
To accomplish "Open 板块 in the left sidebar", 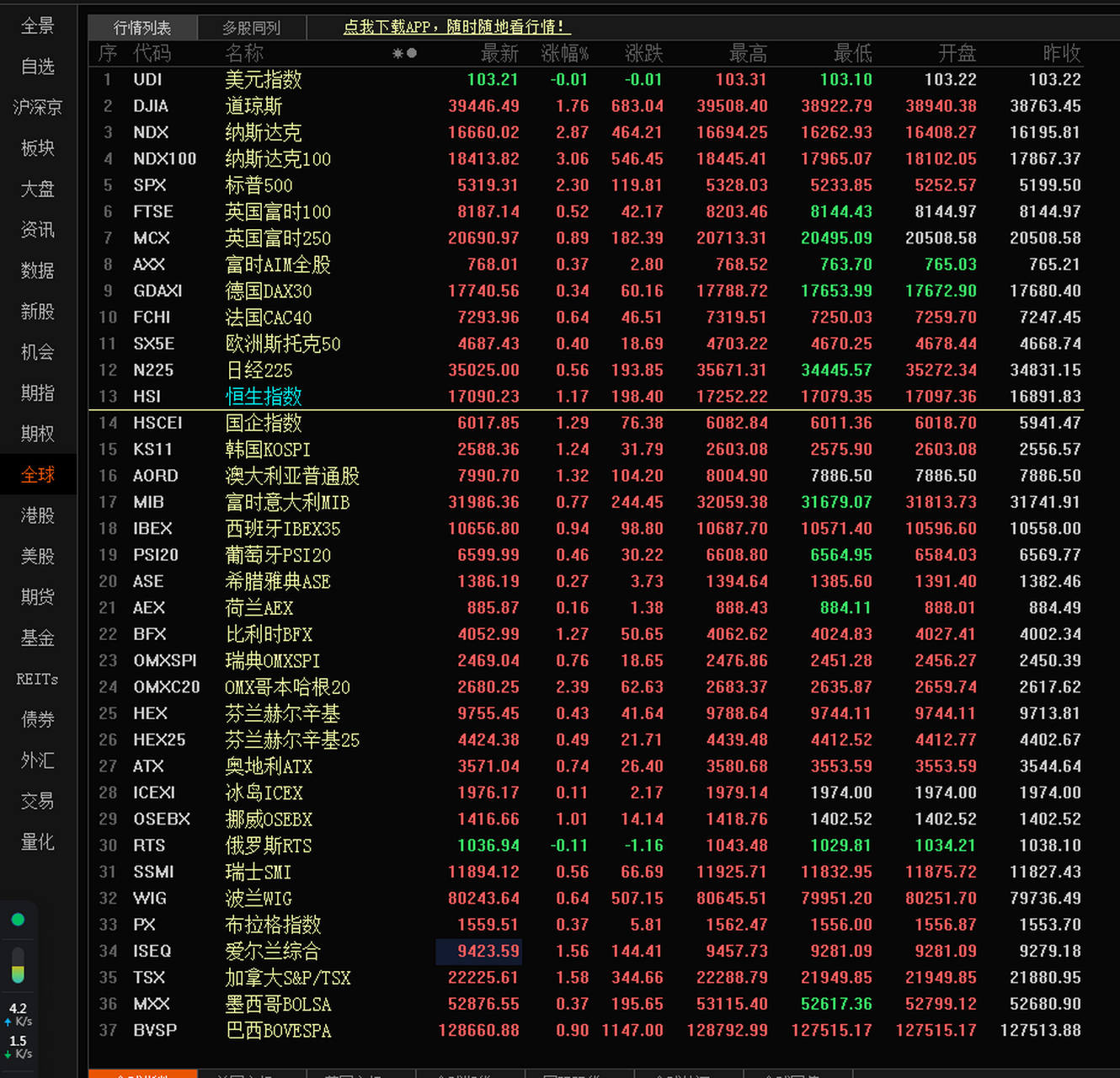I will pos(38,148).
